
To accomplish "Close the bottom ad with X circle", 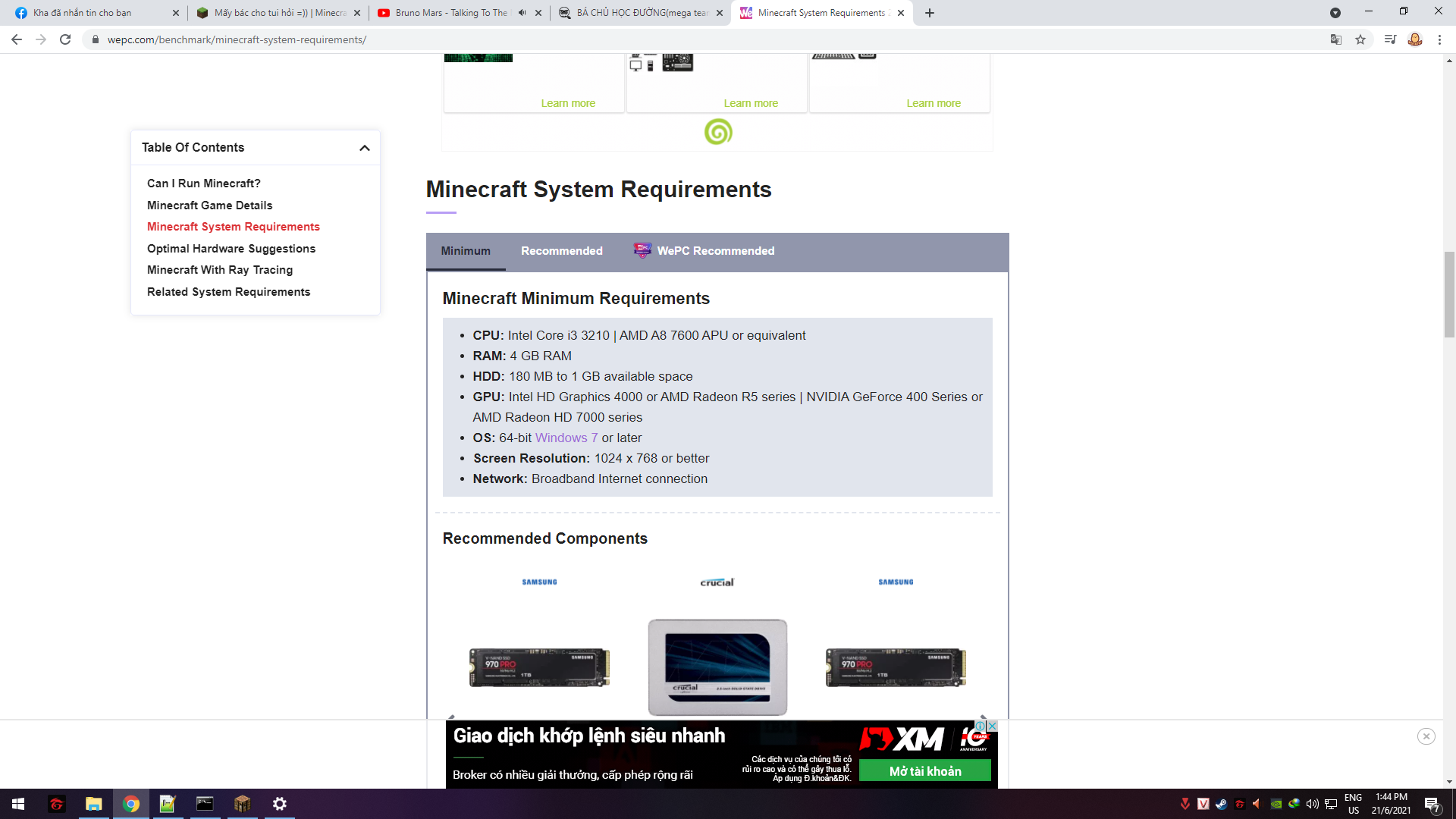I will pos(1426,736).
